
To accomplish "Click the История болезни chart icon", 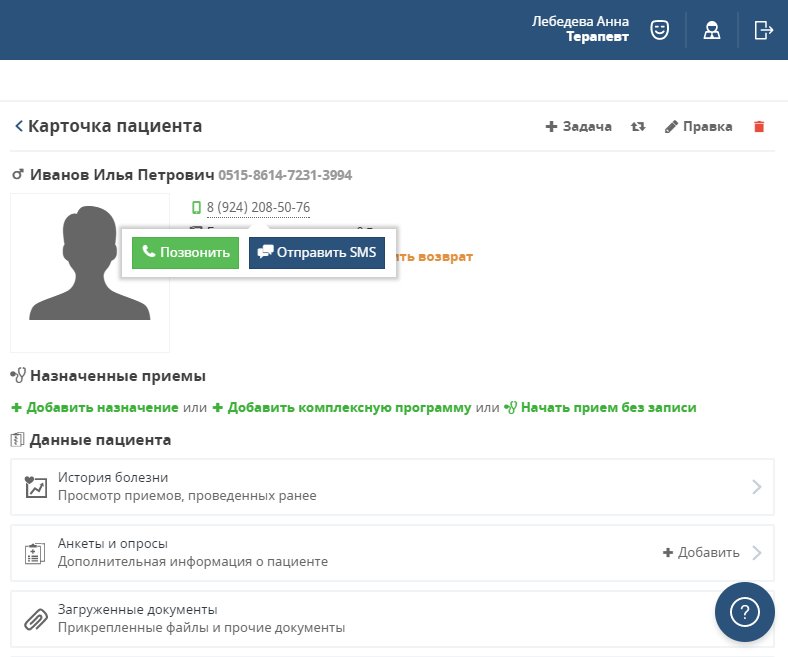I will coord(35,487).
